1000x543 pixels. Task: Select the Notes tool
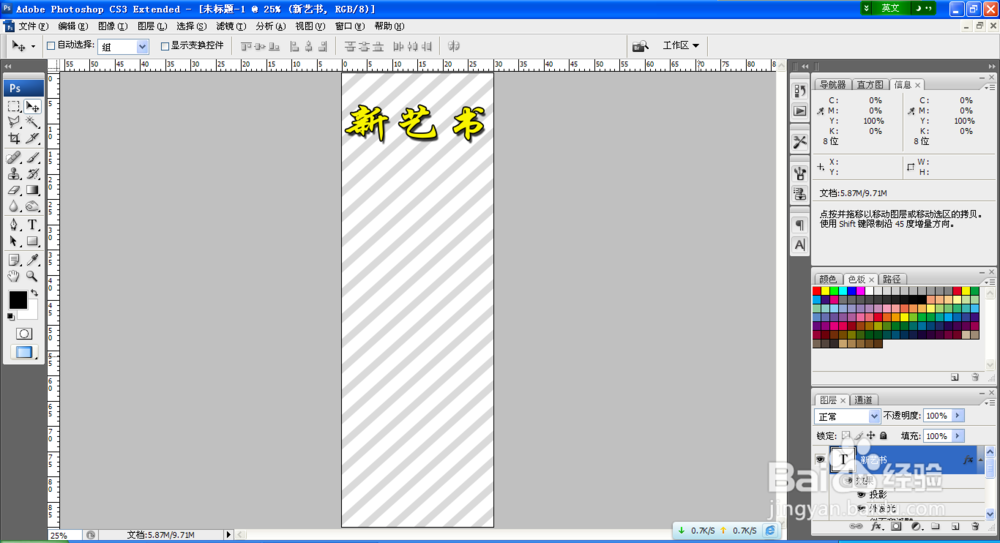[x=14, y=260]
